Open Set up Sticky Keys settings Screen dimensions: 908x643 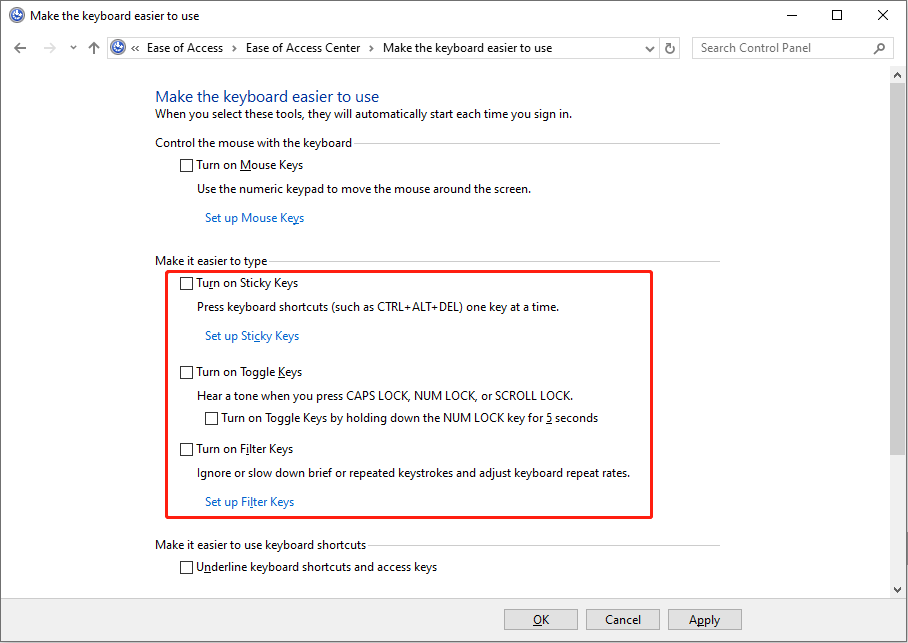pos(252,335)
